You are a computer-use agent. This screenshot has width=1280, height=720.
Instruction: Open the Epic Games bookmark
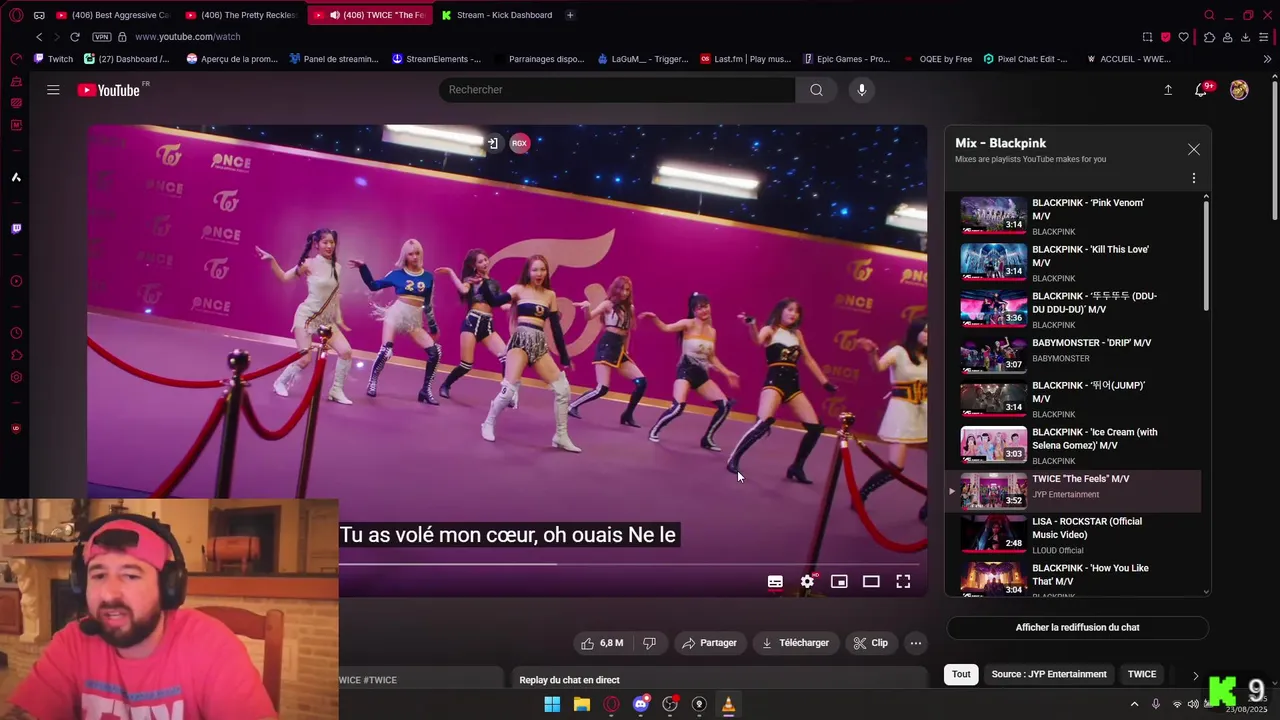[846, 59]
